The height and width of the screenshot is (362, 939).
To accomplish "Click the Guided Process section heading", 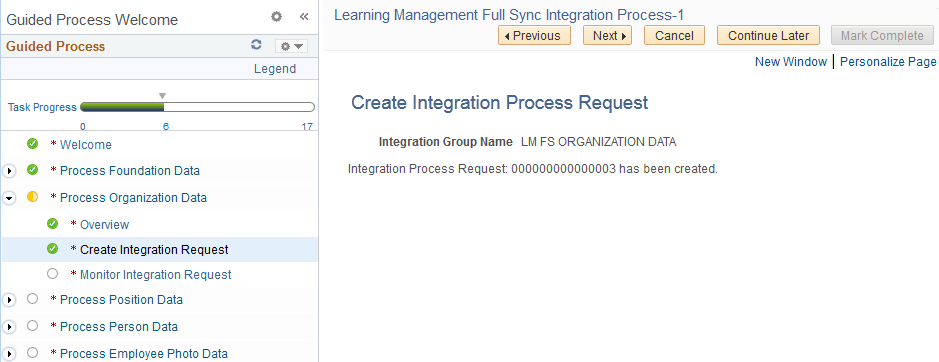I will (x=56, y=46).
